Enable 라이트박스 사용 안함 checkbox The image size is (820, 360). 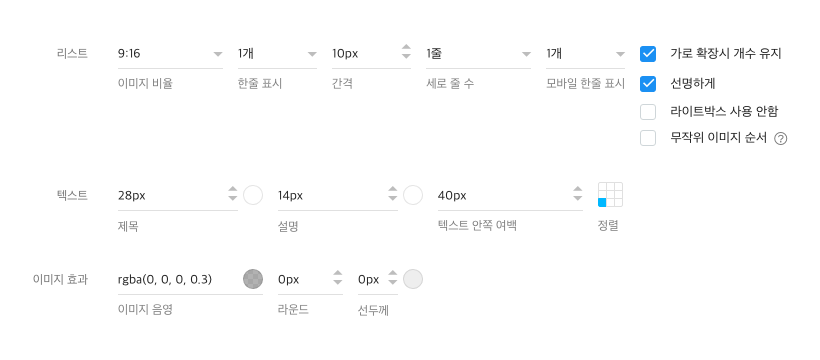pyautogui.click(x=648, y=112)
